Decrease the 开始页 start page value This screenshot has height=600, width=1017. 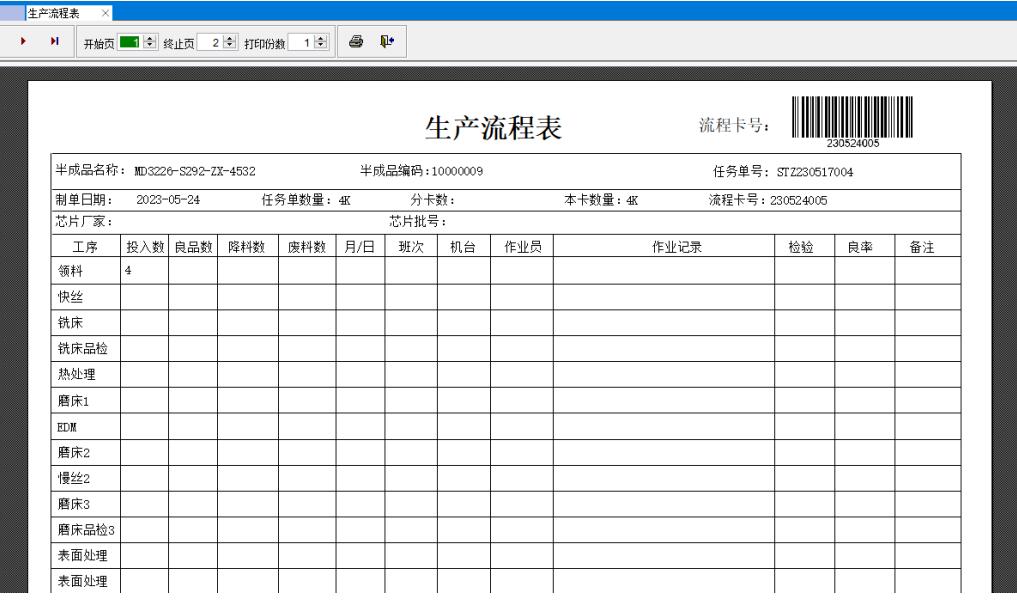(x=151, y=45)
